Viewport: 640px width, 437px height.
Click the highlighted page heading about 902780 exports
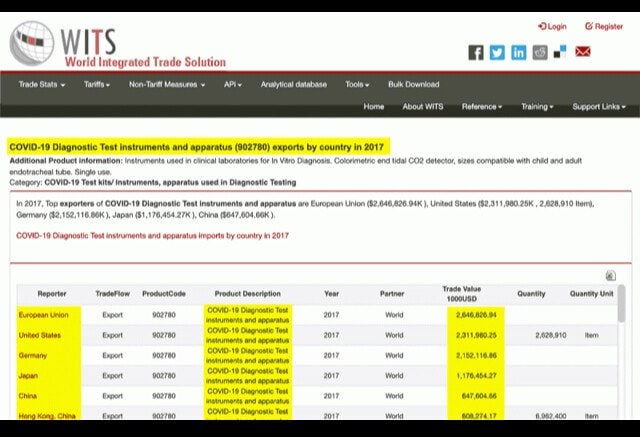(196, 147)
